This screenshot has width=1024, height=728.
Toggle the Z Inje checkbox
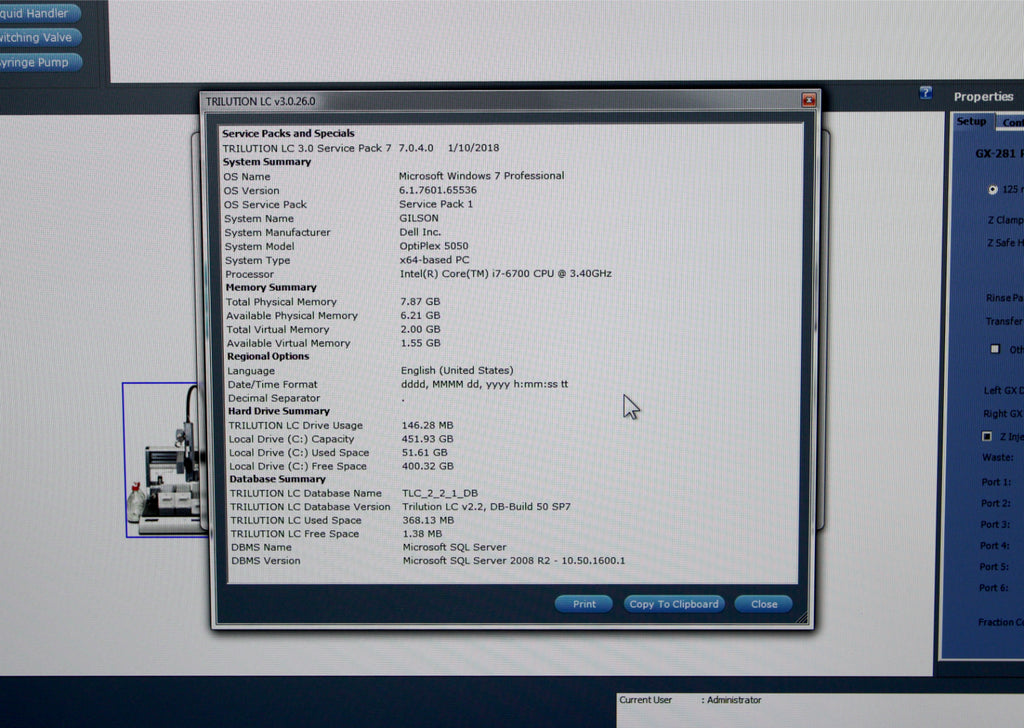tap(987, 435)
